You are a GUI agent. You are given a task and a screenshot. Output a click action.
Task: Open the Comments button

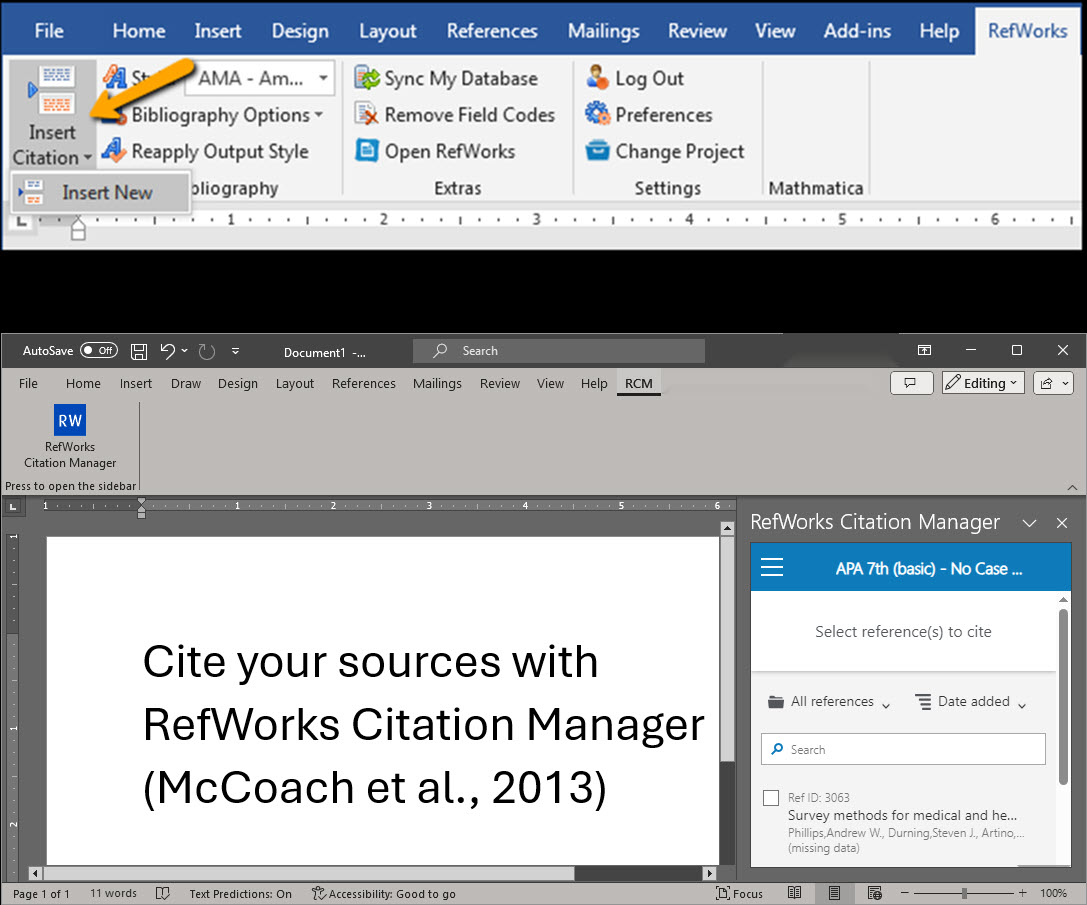point(911,383)
